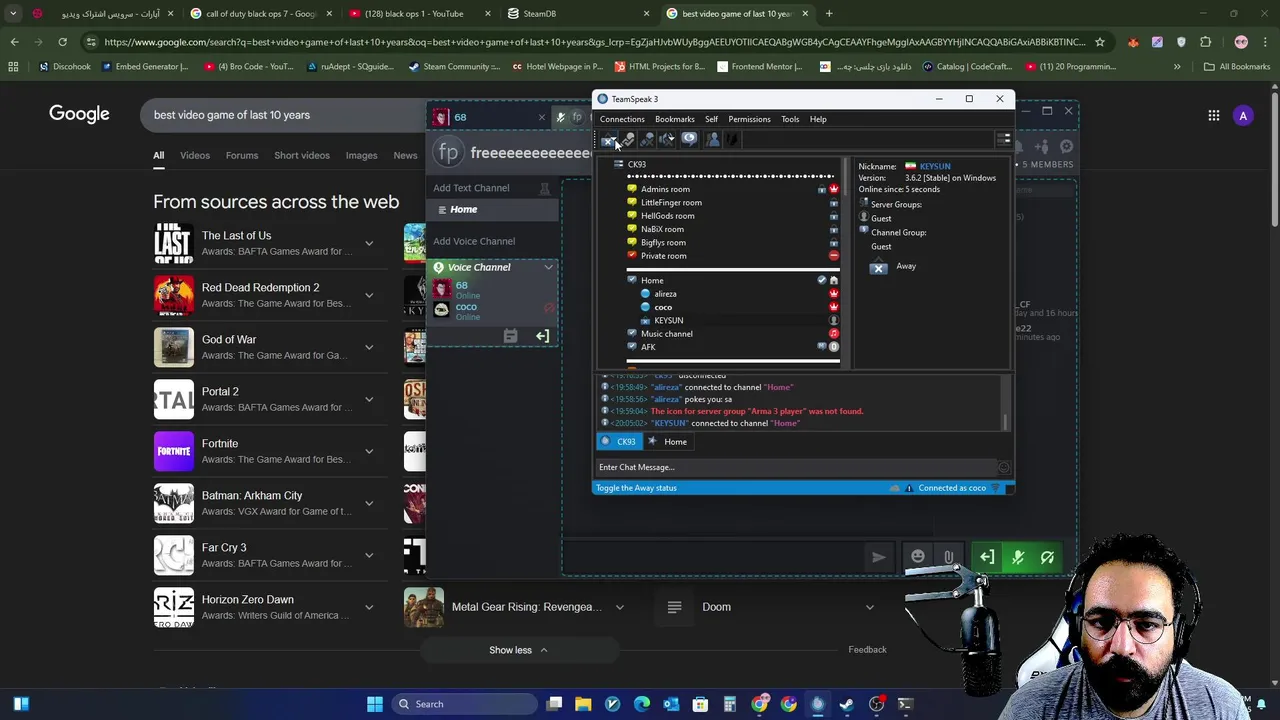Image resolution: width=1280 pixels, height=720 pixels.
Task: Select the Music channel
Action: [666, 334]
